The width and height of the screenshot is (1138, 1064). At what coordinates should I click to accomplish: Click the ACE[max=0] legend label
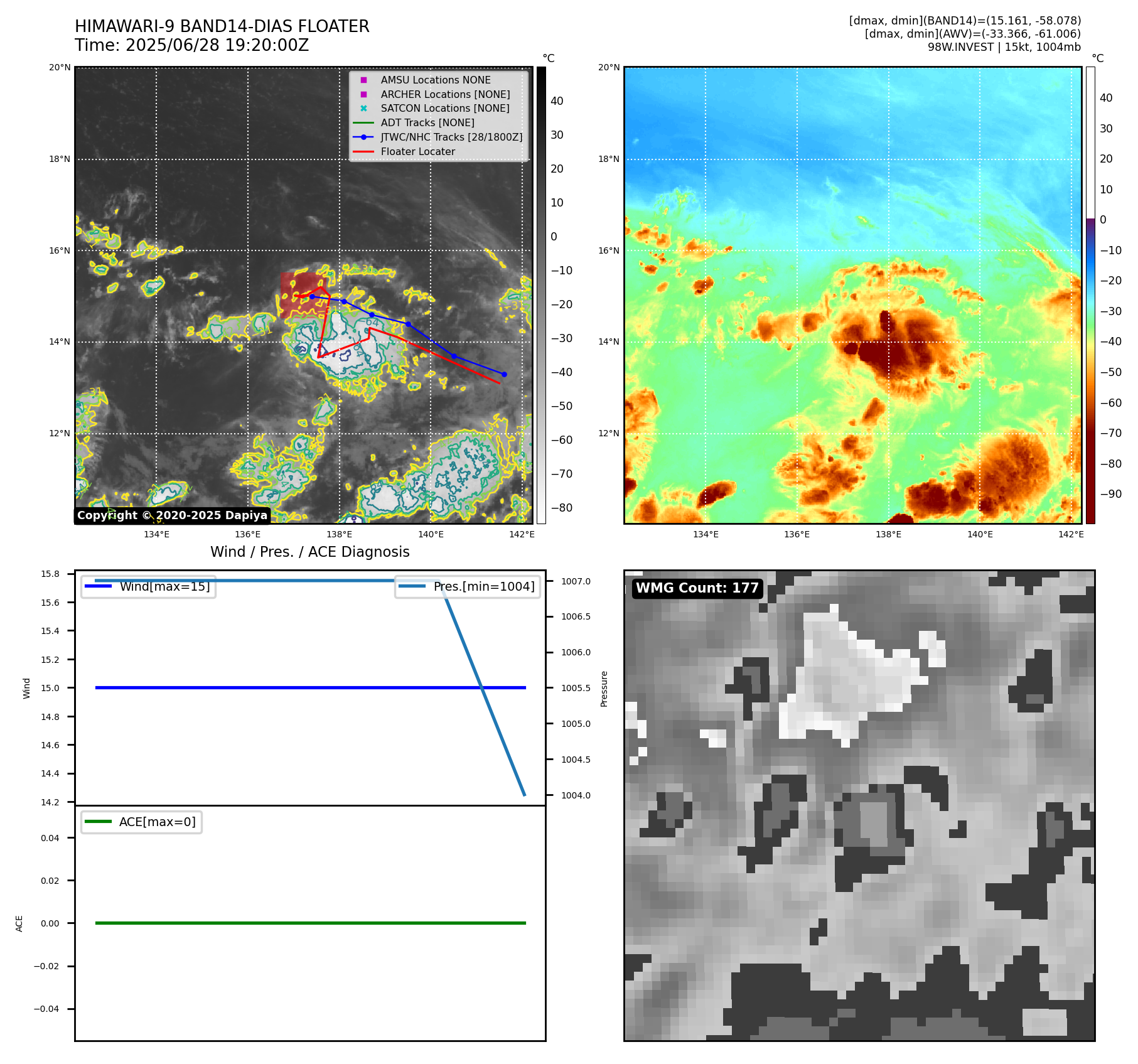point(158,822)
